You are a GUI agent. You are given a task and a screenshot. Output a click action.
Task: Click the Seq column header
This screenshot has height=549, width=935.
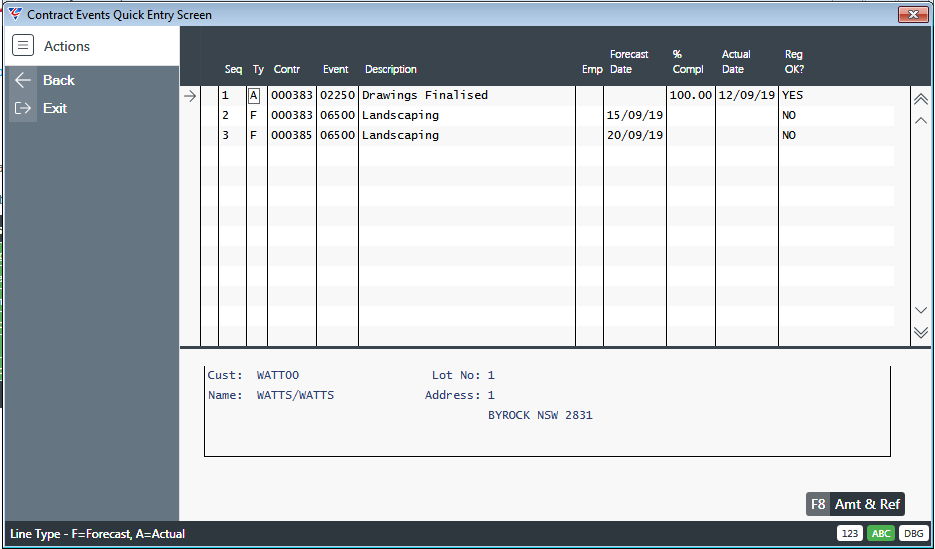(x=233, y=69)
